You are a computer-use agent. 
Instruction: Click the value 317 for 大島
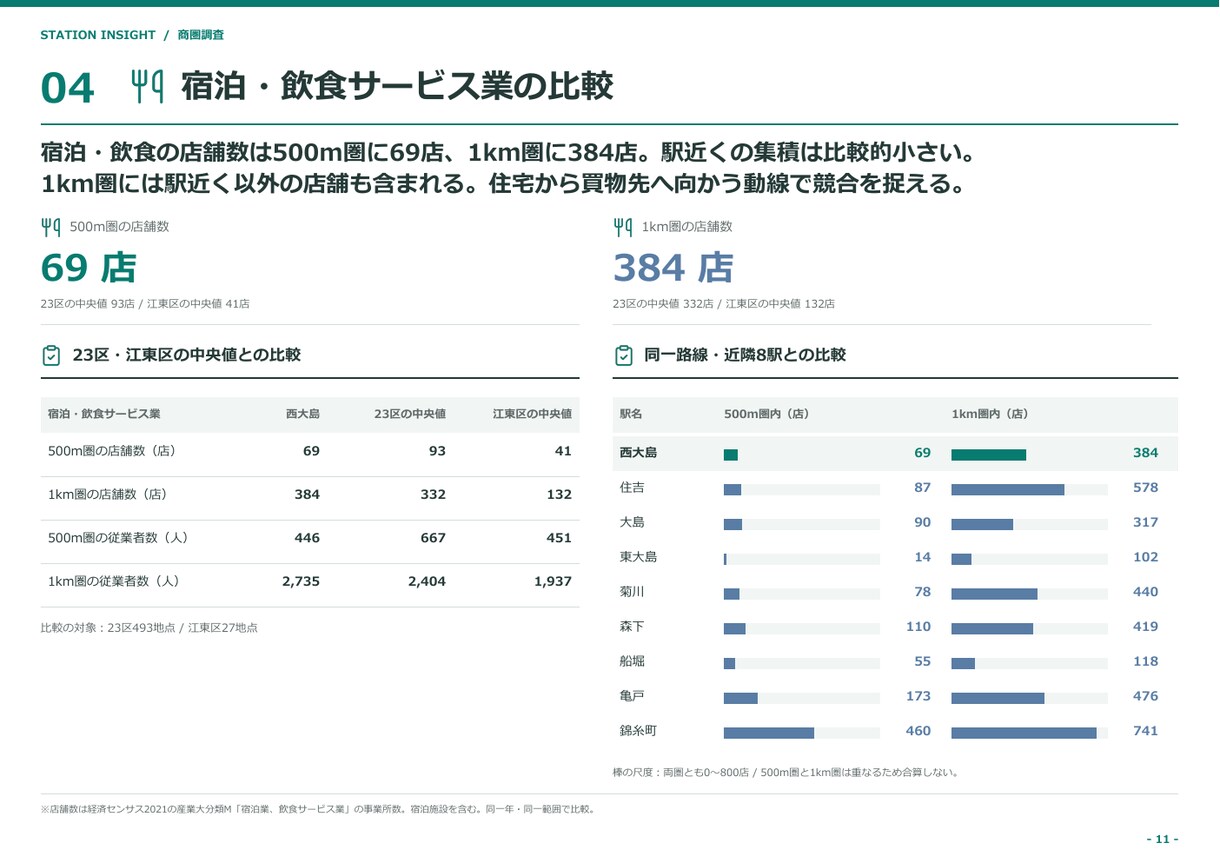coord(1145,523)
